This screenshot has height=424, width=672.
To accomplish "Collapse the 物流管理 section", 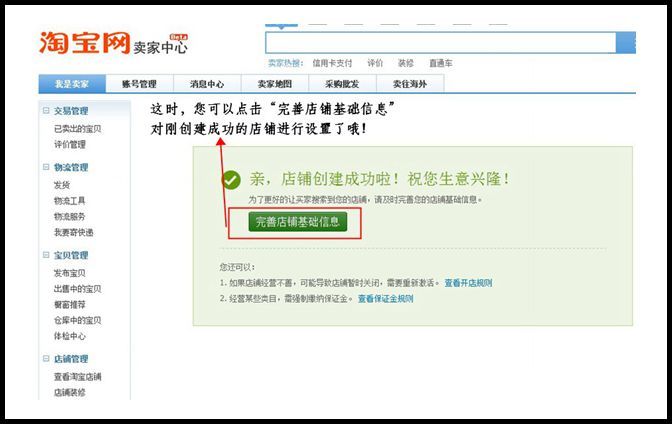I will click(45, 168).
